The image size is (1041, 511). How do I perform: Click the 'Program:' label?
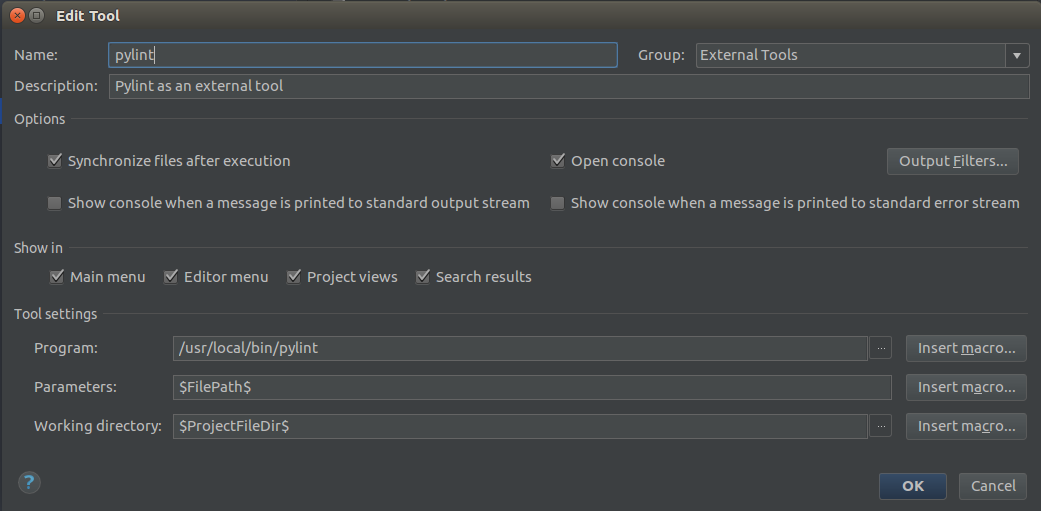coord(66,348)
